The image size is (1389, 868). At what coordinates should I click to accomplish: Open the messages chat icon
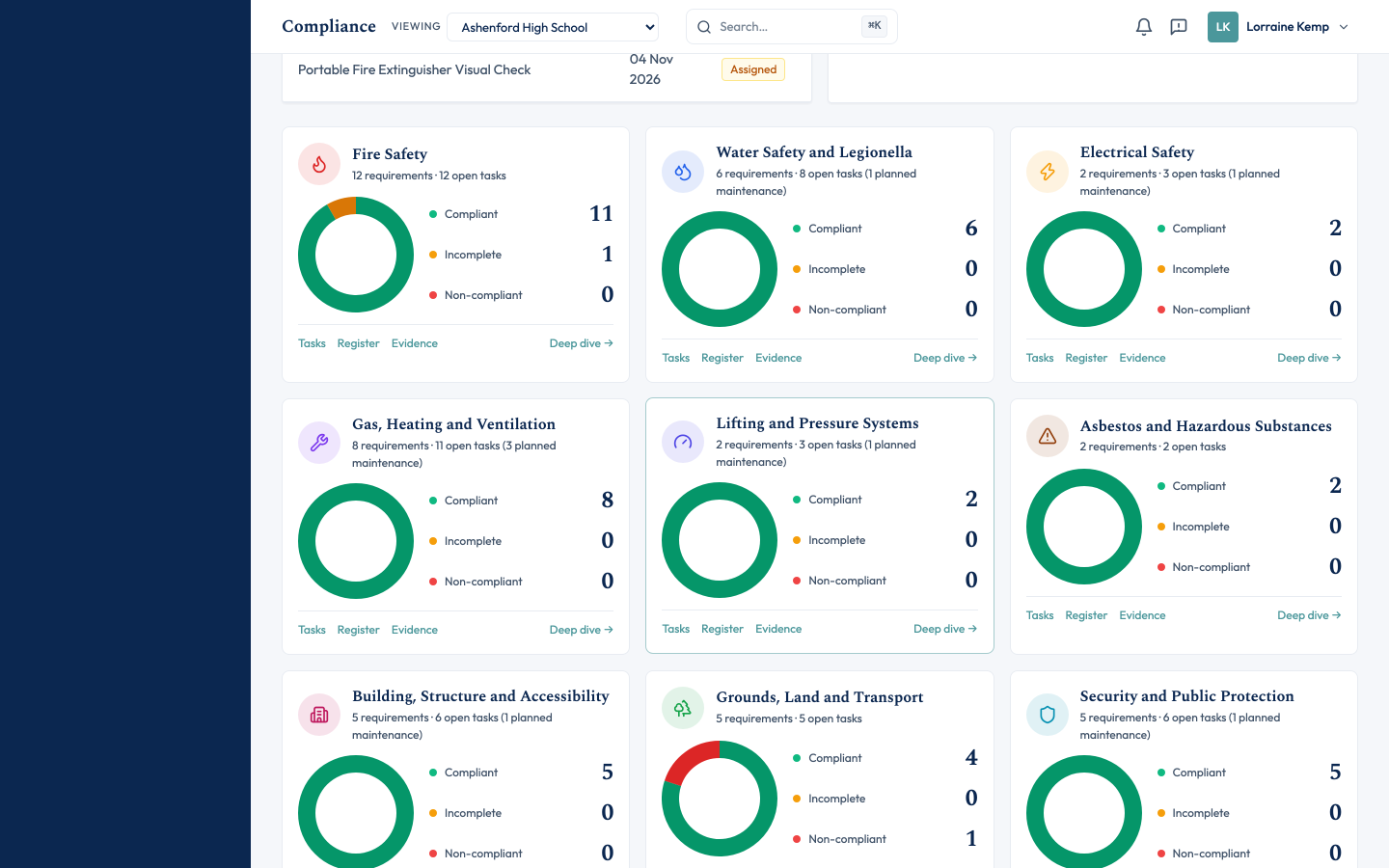pos(1179,27)
